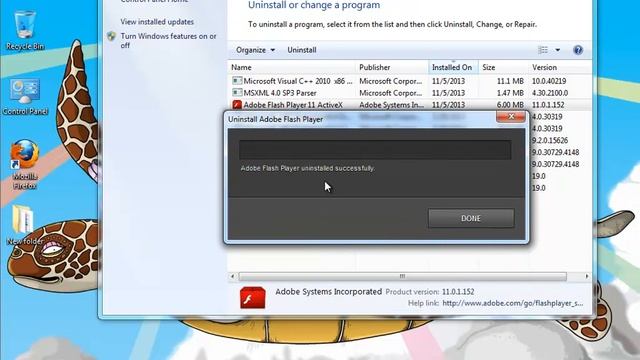Click the horizontal scrollbar right arrow
Viewport: 640px width, 360px height.
[x=587, y=277]
